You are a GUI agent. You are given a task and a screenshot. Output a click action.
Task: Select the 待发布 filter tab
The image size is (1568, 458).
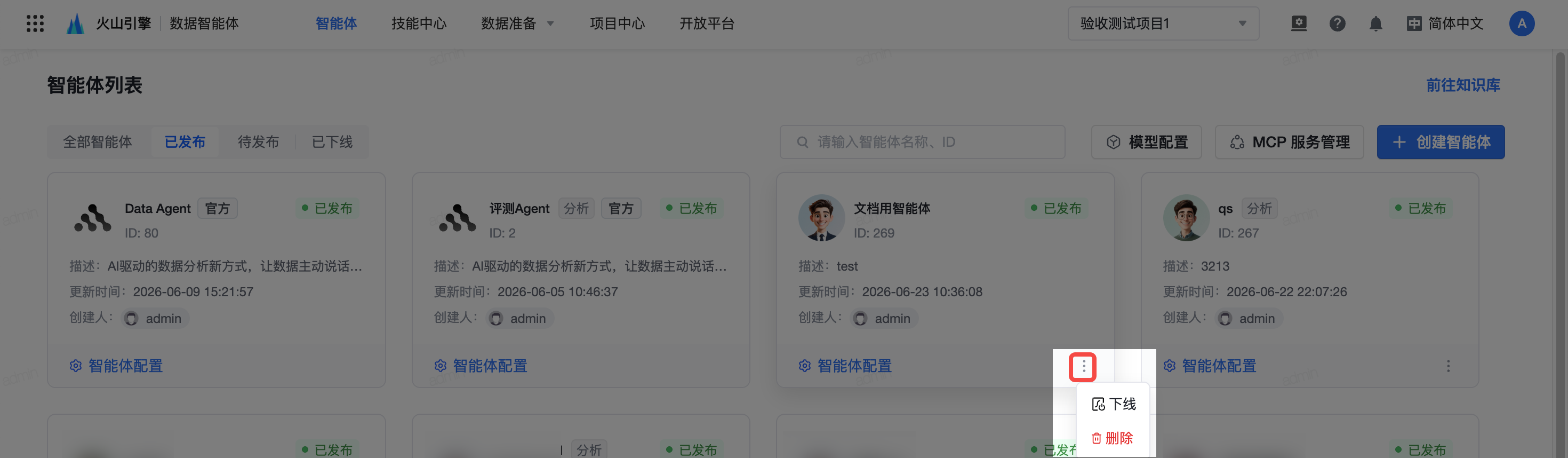click(x=258, y=143)
